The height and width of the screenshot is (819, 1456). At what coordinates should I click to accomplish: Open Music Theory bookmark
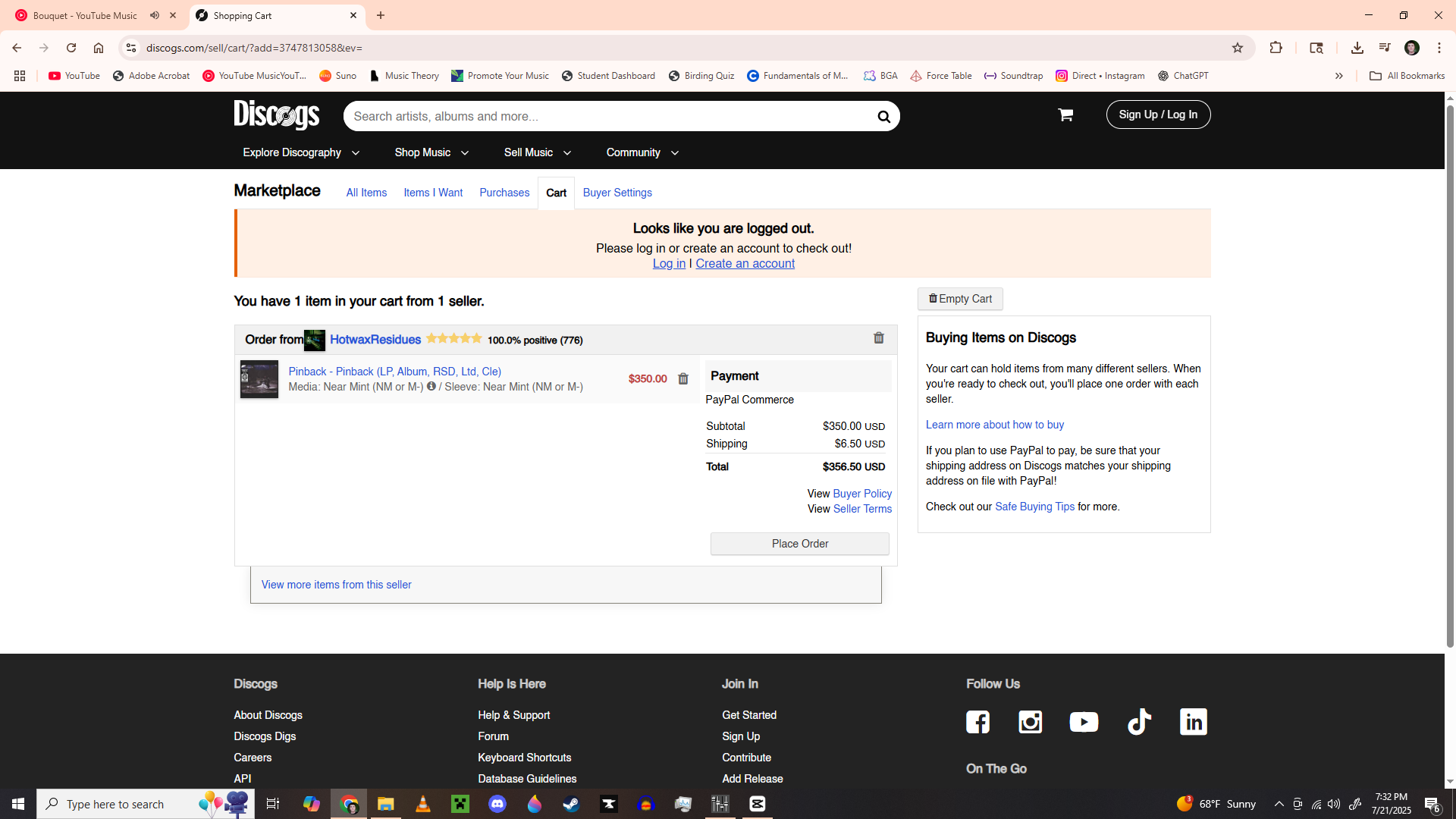coord(404,76)
